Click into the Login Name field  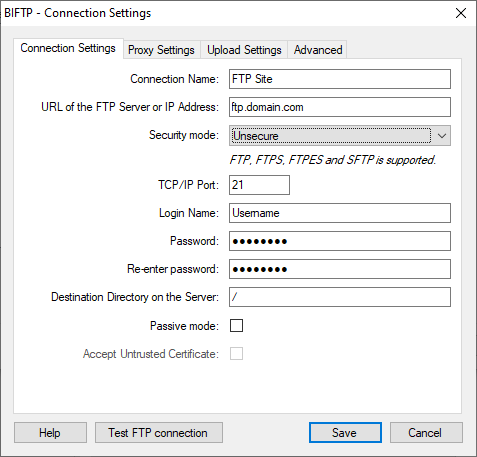pyautogui.click(x=340, y=213)
